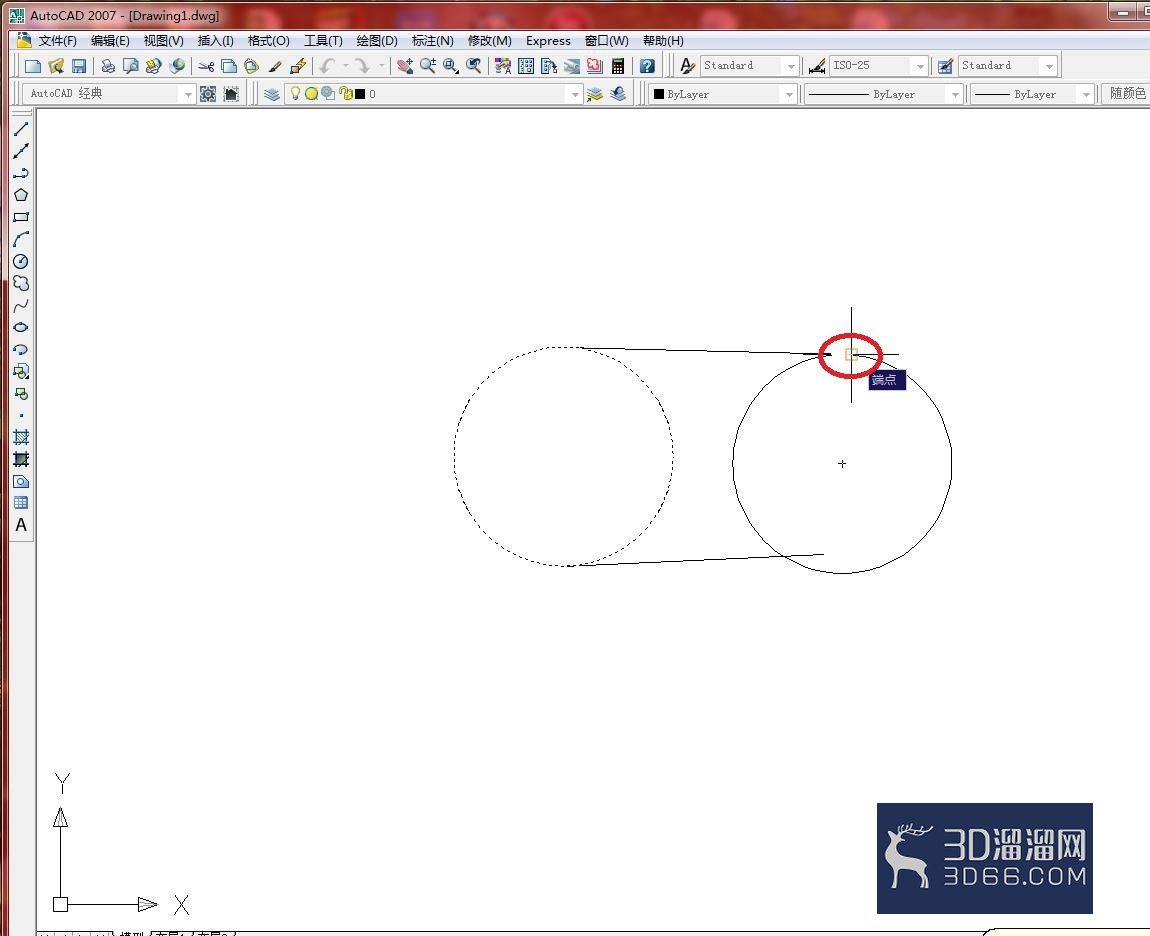Screen dimensions: 1150x936
Task: Toggle layer 0 on/off lightbulb
Action: click(x=295, y=93)
